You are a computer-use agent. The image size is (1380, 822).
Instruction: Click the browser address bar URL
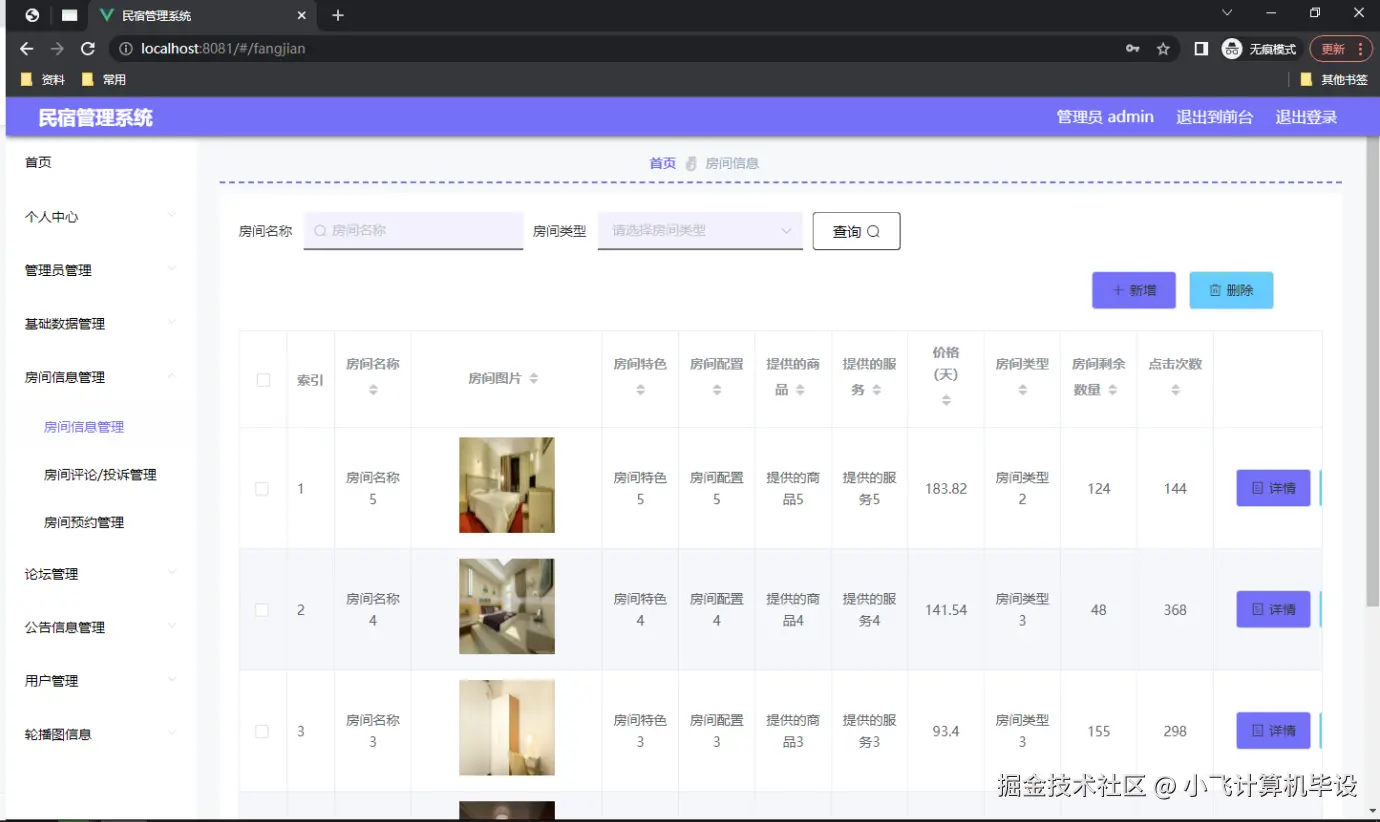[x=223, y=49]
